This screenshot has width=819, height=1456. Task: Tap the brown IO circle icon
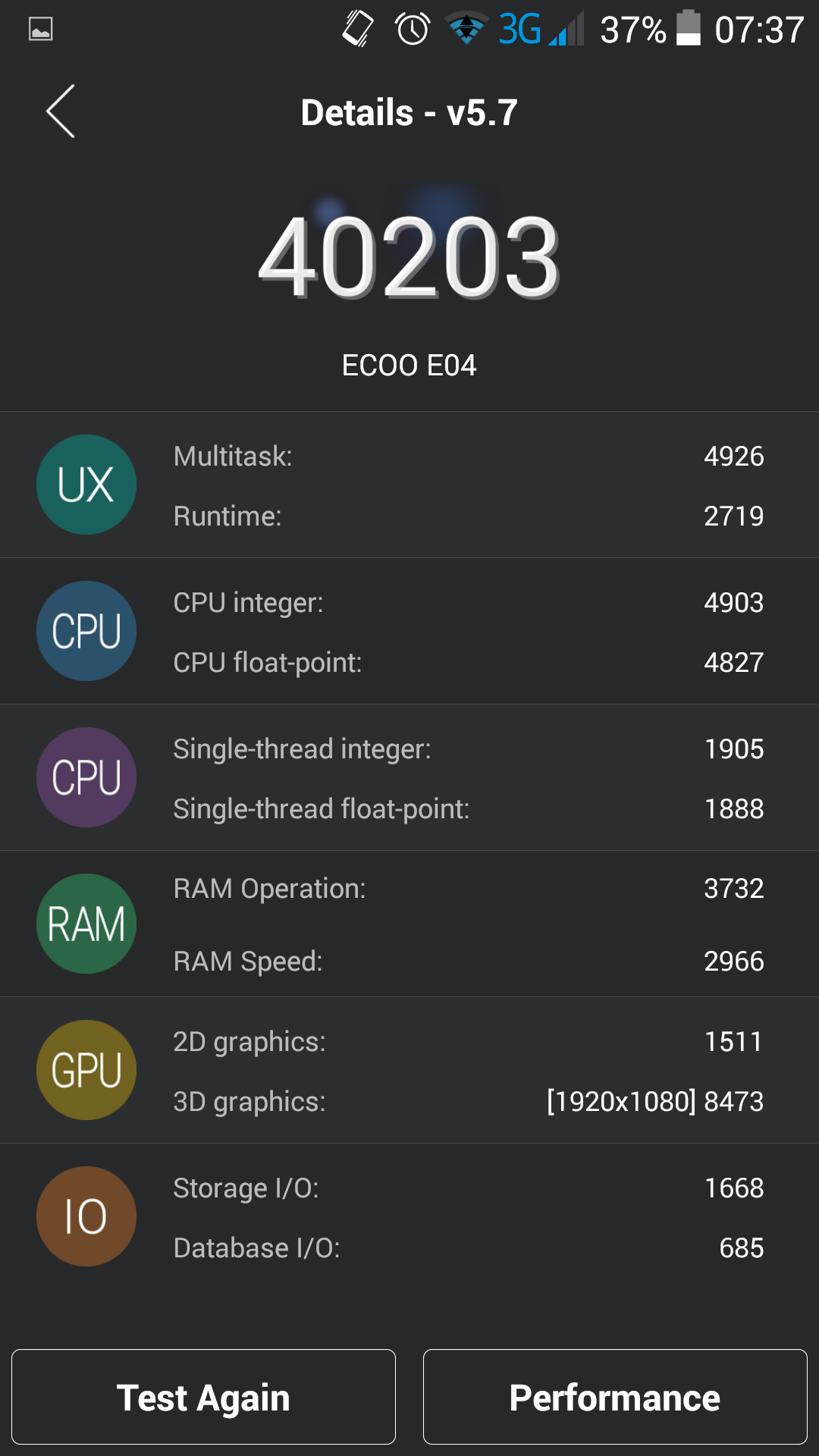pos(86,1216)
